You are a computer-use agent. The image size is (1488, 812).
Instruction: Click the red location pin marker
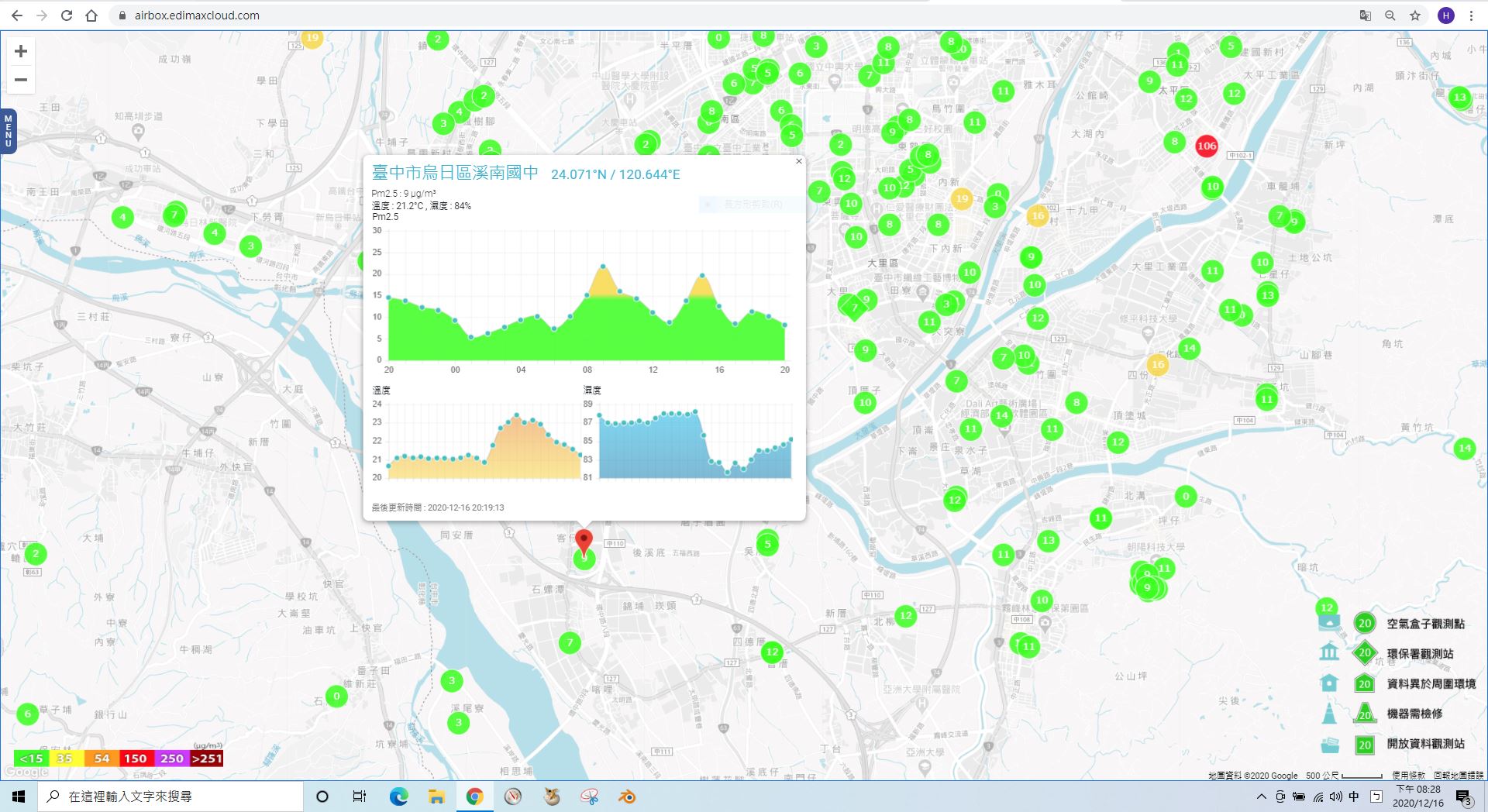(x=584, y=542)
